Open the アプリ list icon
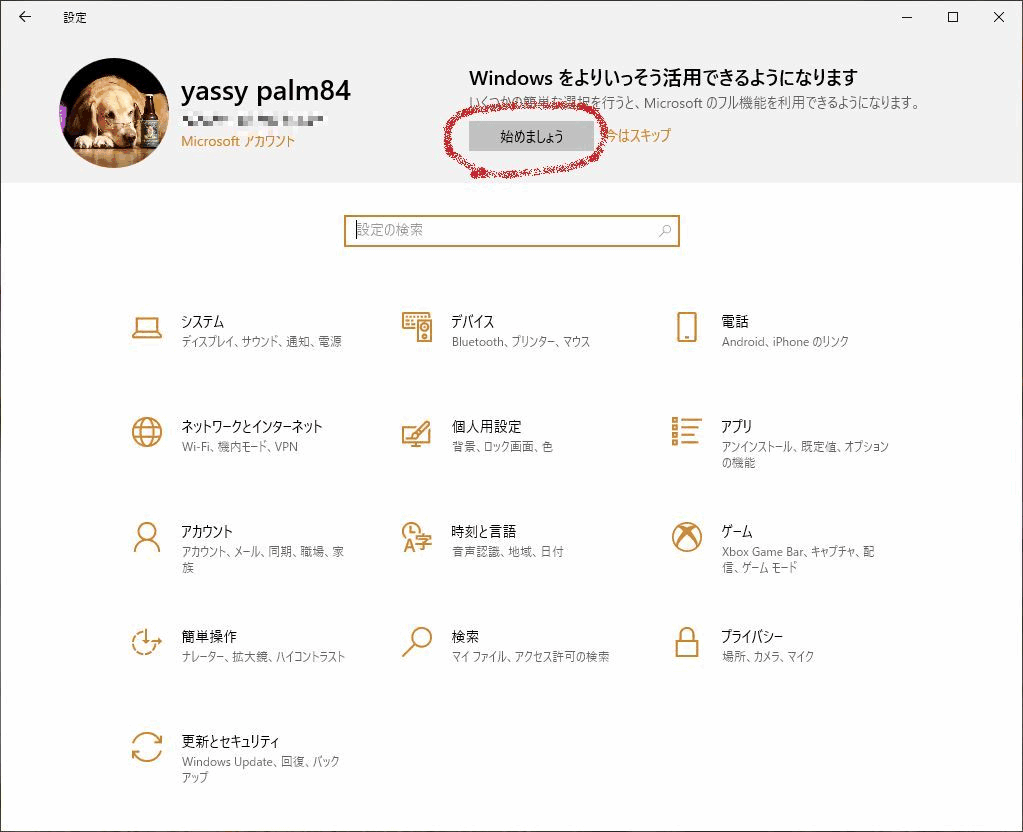Viewport: 1023px width, 832px height. 686,431
